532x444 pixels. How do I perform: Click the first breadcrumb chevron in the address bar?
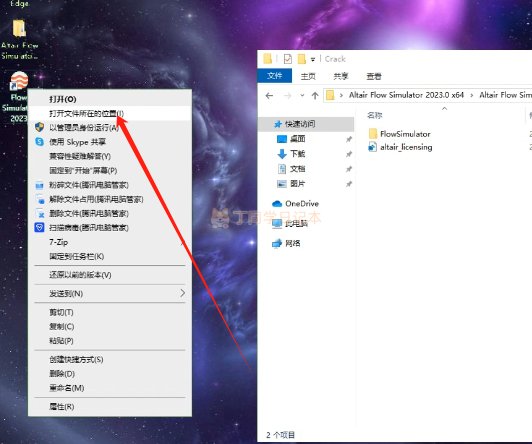(341, 95)
